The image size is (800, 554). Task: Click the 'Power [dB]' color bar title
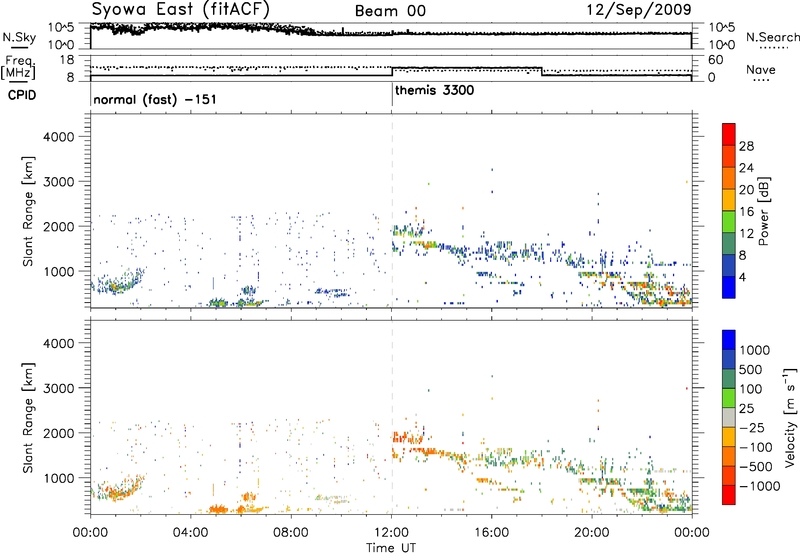763,211
